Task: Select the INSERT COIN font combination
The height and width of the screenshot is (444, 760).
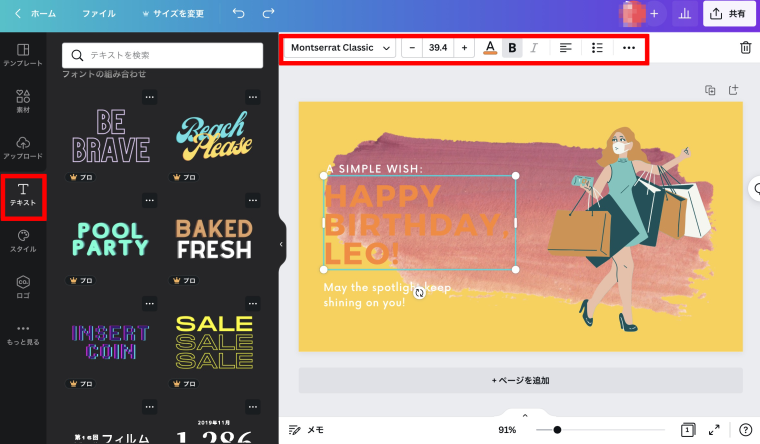Action: point(111,342)
